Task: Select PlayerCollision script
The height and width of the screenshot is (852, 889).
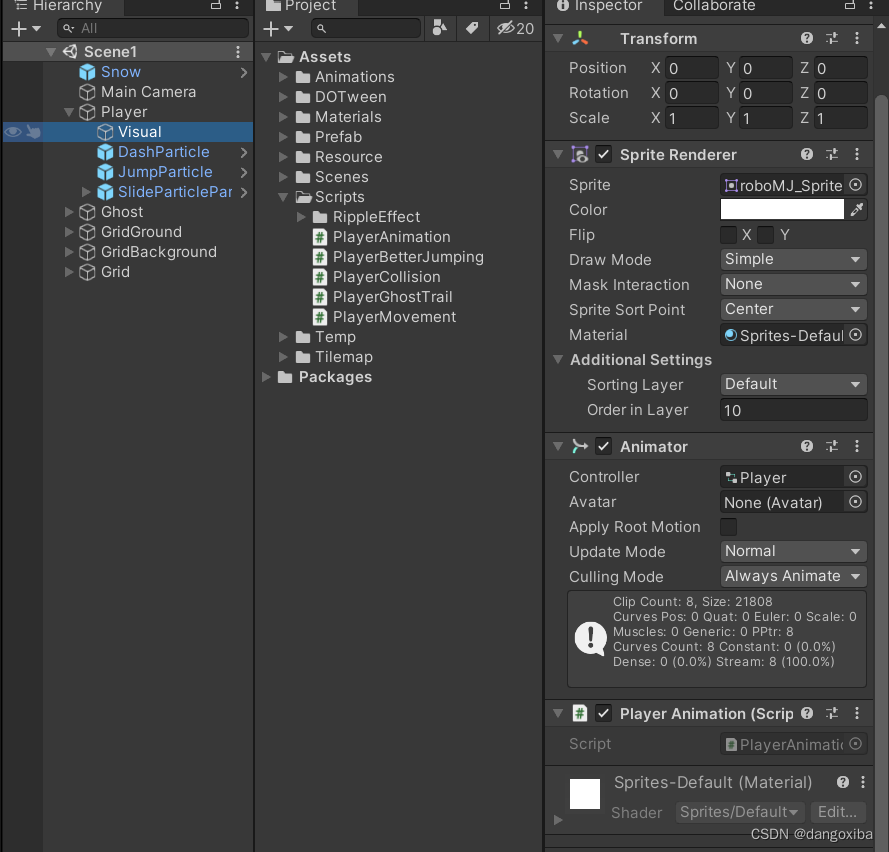Action: pos(386,277)
